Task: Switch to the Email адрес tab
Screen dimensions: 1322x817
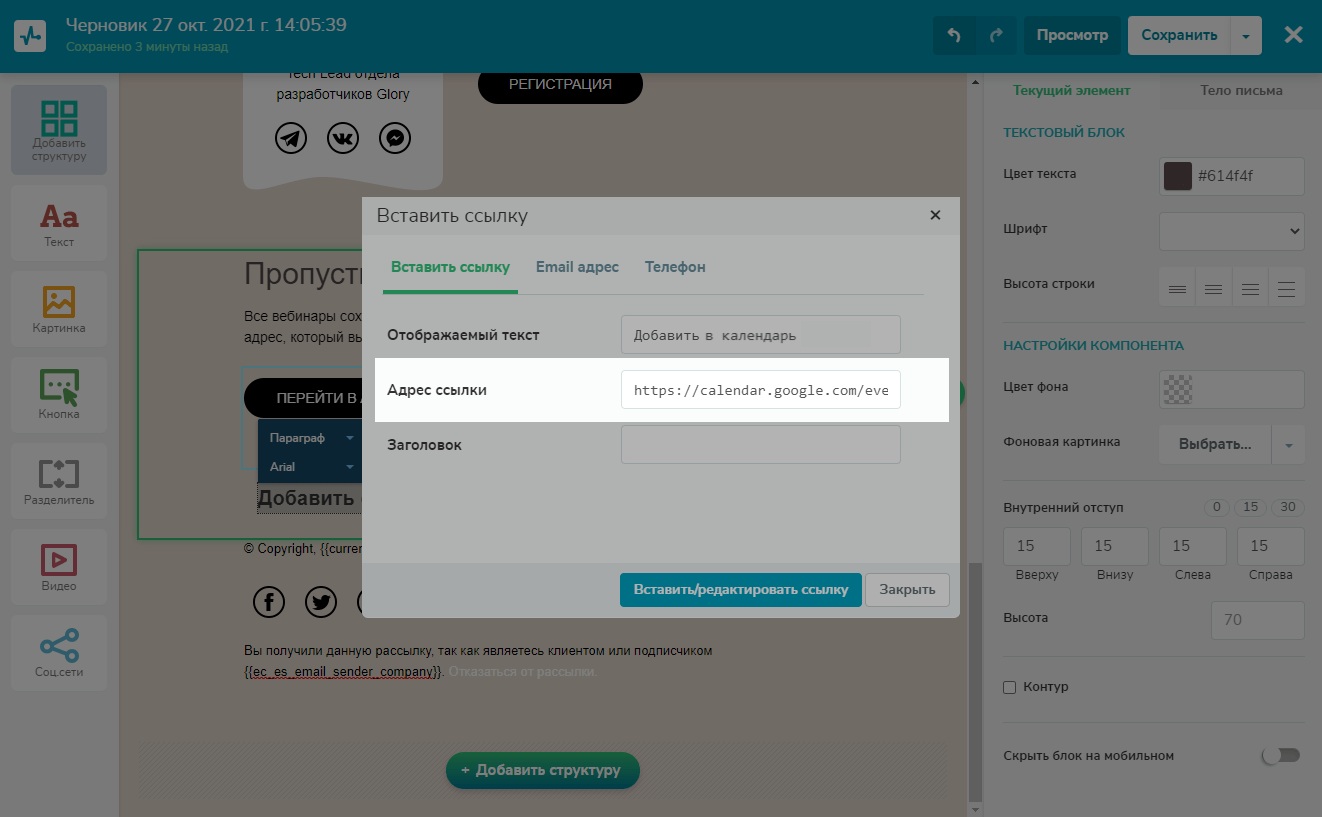Action: (577, 267)
